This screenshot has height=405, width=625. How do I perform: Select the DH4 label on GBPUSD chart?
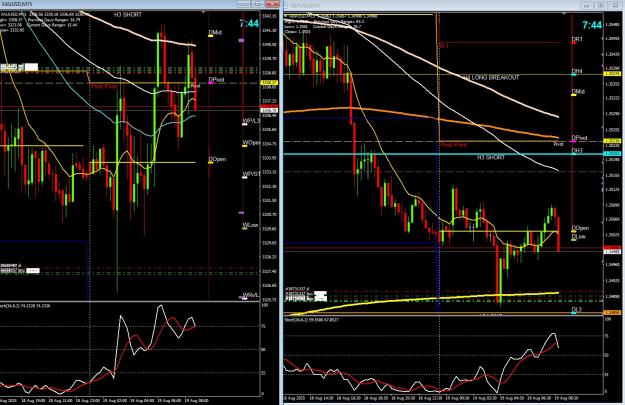pos(577,71)
